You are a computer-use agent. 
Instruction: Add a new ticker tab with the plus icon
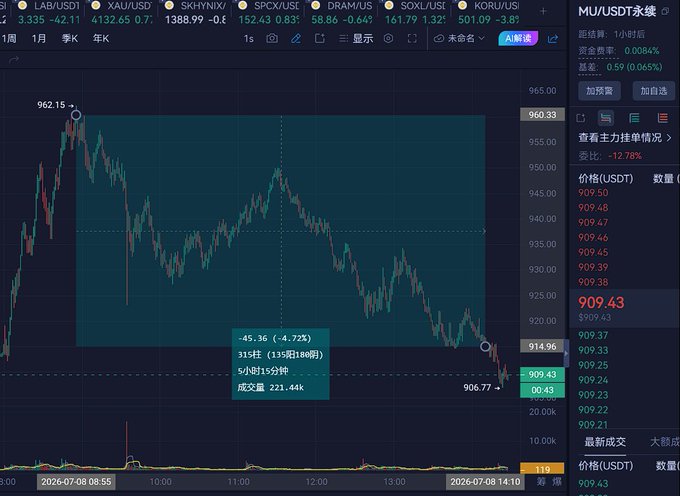[x=543, y=11]
